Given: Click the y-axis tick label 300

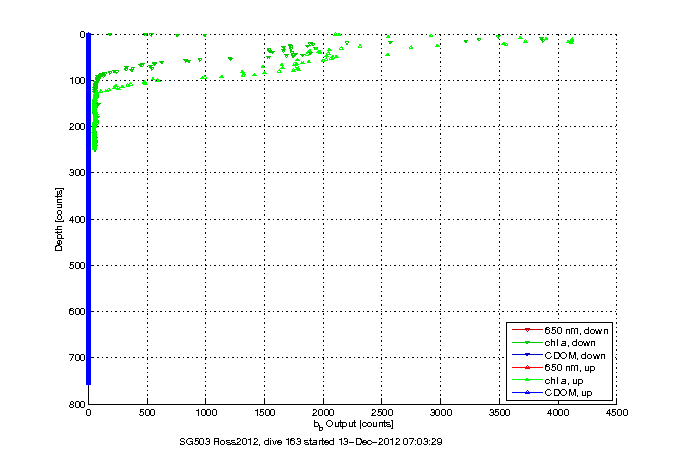Looking at the screenshot, I should 77,173.
